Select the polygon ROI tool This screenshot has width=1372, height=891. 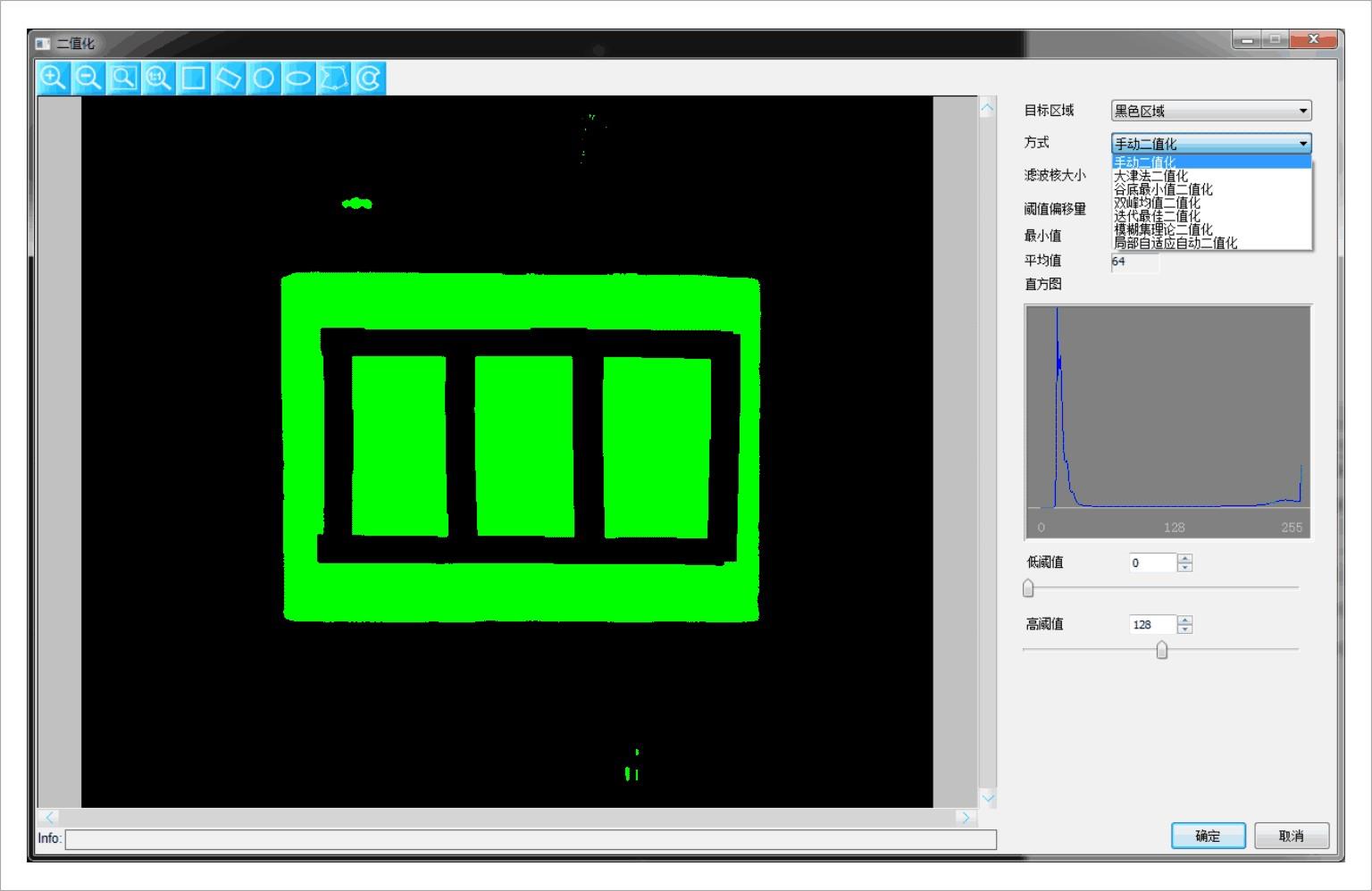tap(334, 79)
